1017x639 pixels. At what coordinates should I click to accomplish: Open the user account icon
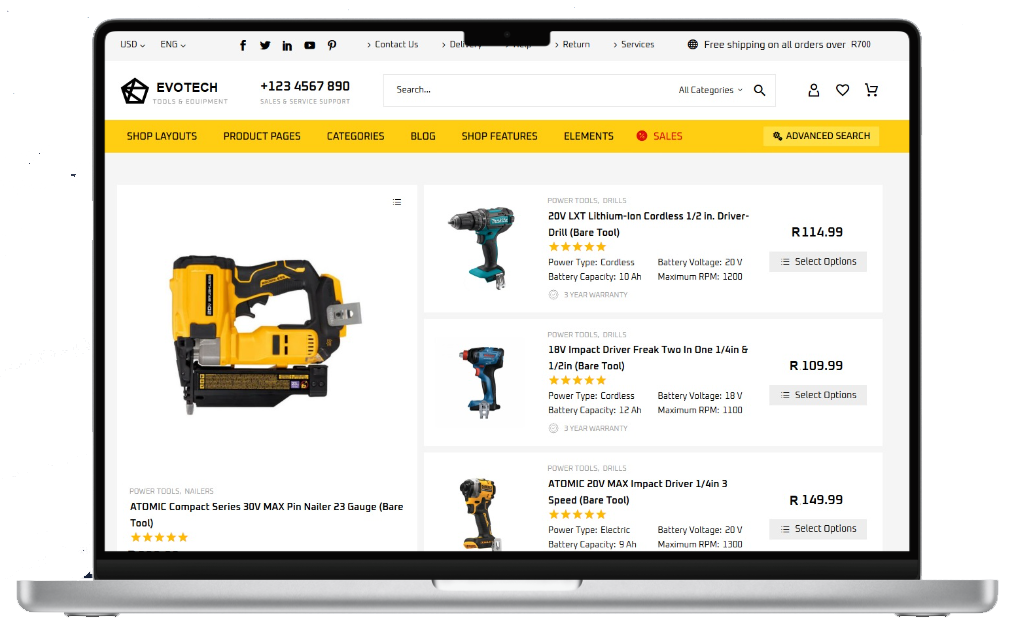click(x=813, y=90)
